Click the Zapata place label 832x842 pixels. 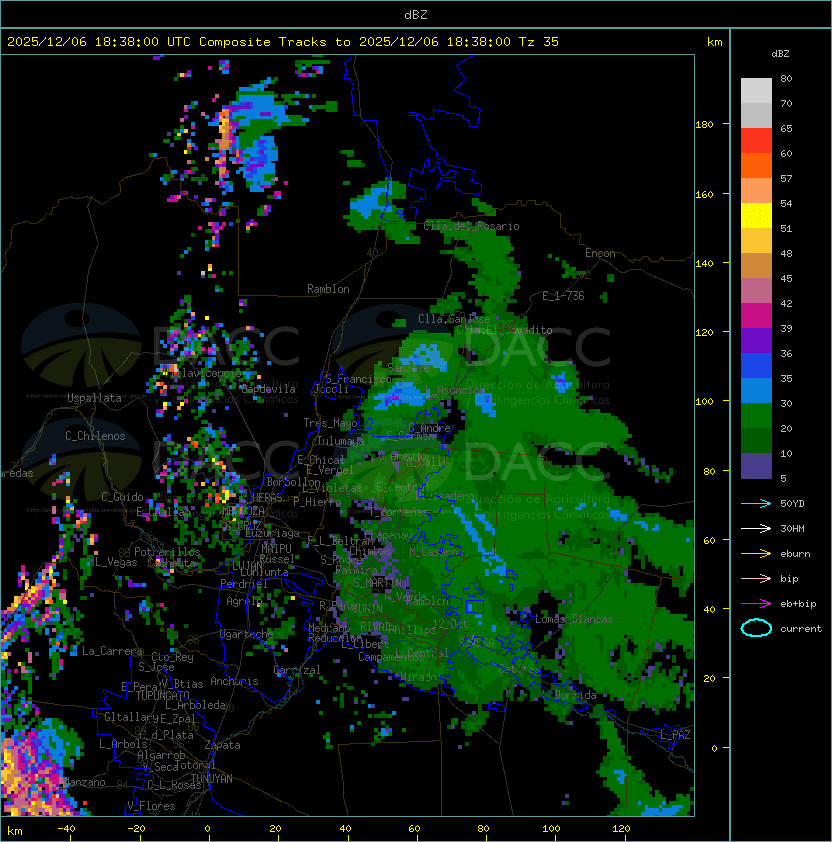point(222,745)
